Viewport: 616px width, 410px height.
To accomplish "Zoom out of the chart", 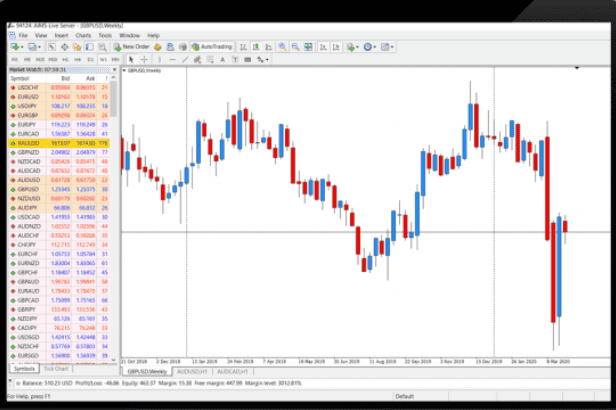I will tap(295, 47).
